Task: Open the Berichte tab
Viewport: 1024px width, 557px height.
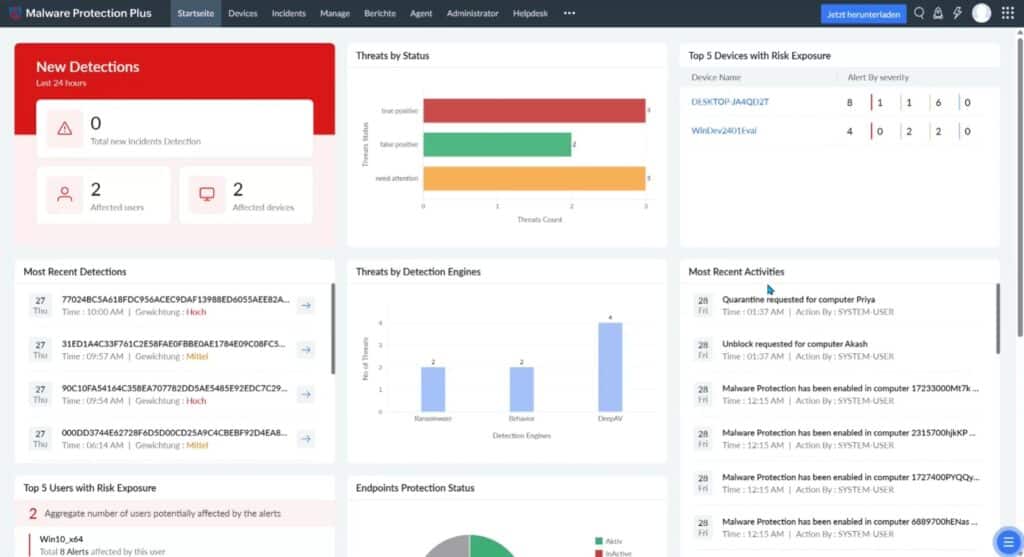Action: pyautogui.click(x=379, y=13)
